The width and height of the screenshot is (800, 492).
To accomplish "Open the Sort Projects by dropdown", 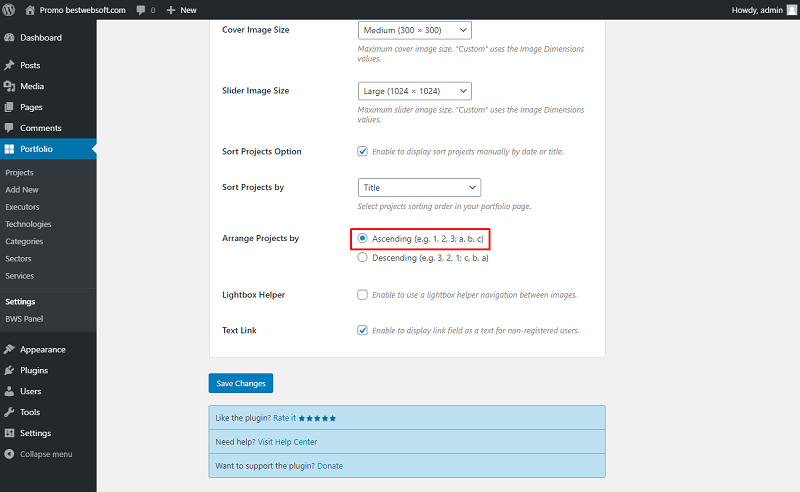I will pyautogui.click(x=419, y=187).
